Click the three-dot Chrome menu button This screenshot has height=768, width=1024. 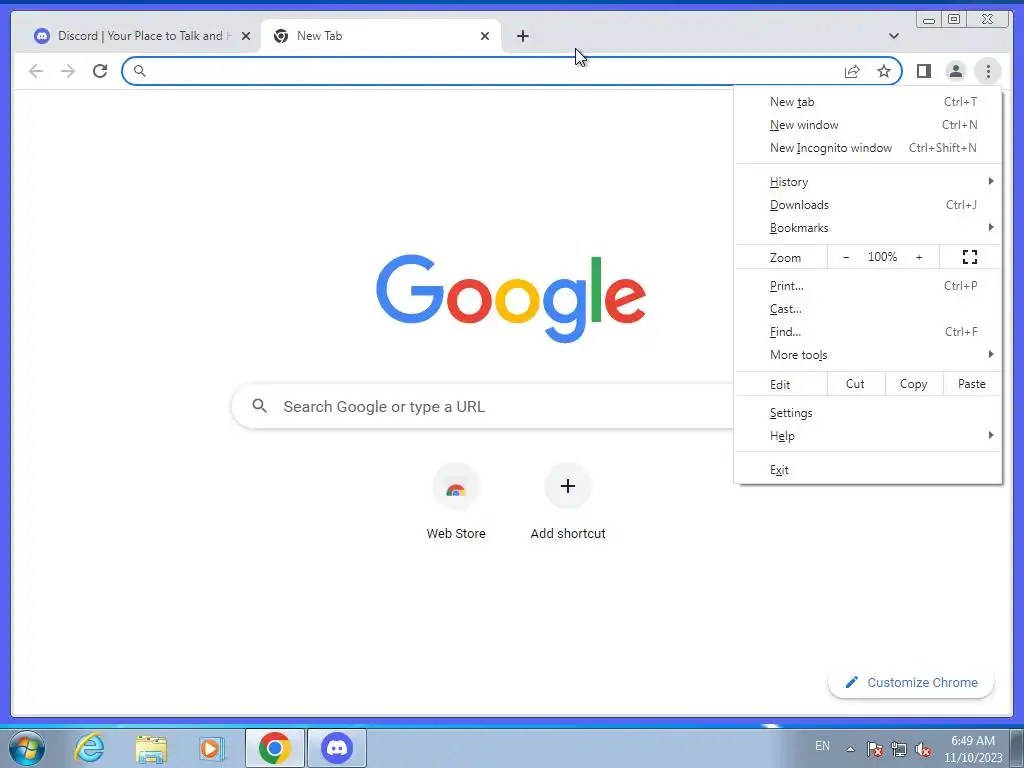click(x=988, y=71)
